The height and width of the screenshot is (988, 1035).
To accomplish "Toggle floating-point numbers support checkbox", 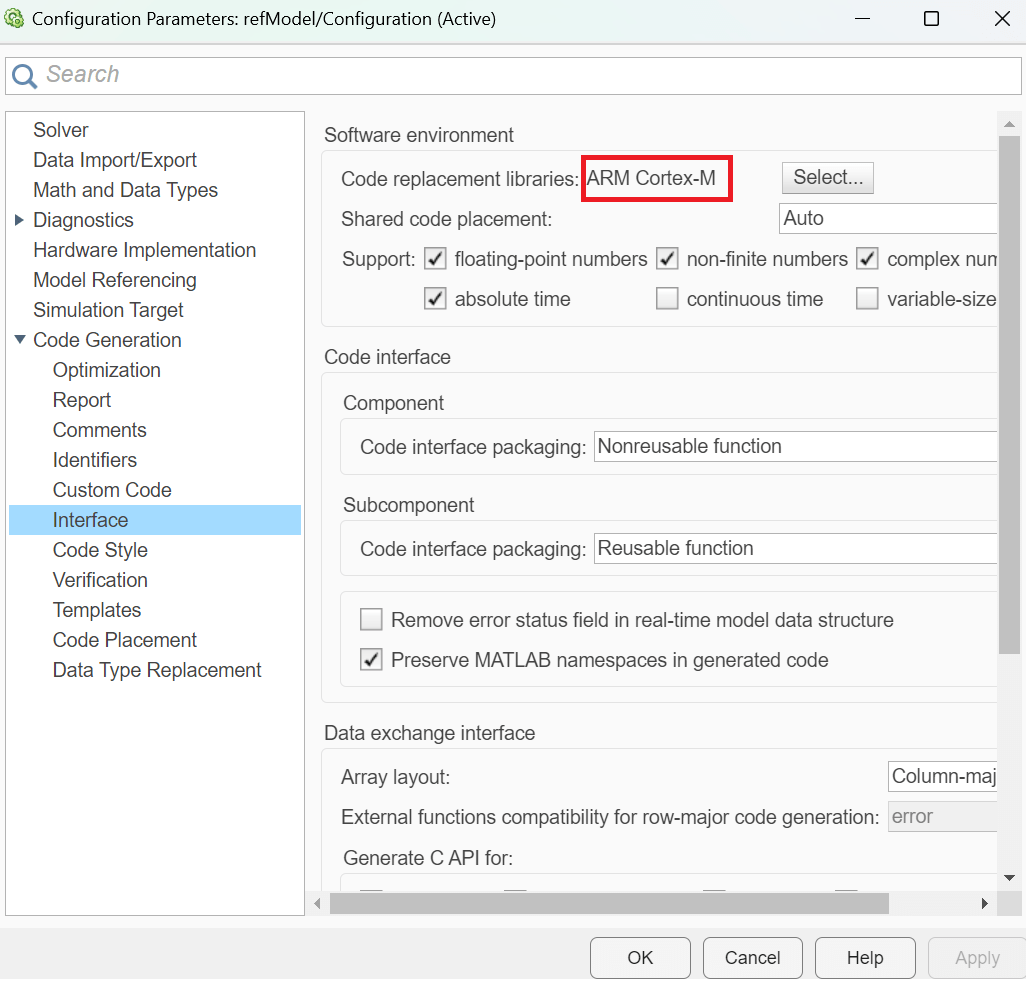I will click(435, 259).
